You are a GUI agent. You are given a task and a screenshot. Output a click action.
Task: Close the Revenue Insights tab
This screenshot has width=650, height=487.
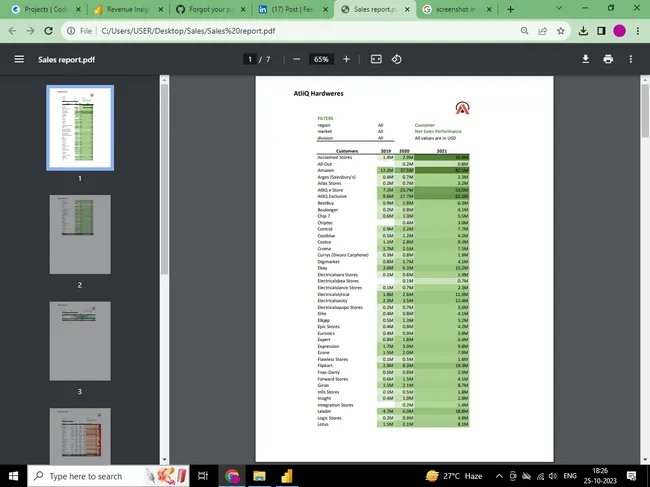(x=161, y=9)
